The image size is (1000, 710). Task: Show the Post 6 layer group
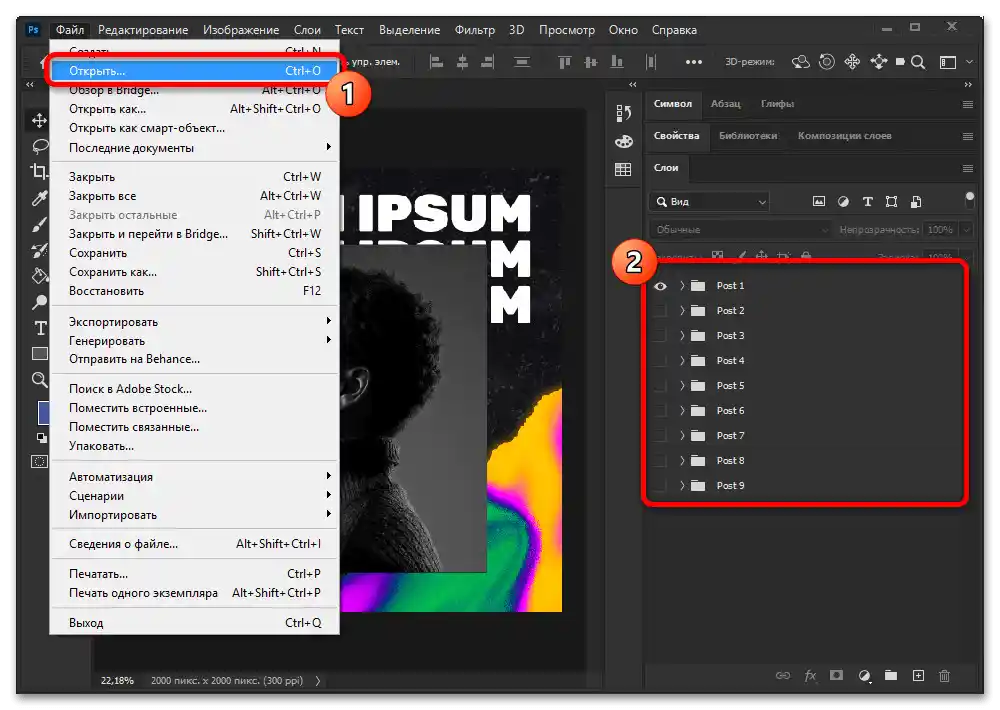[x=660, y=410]
